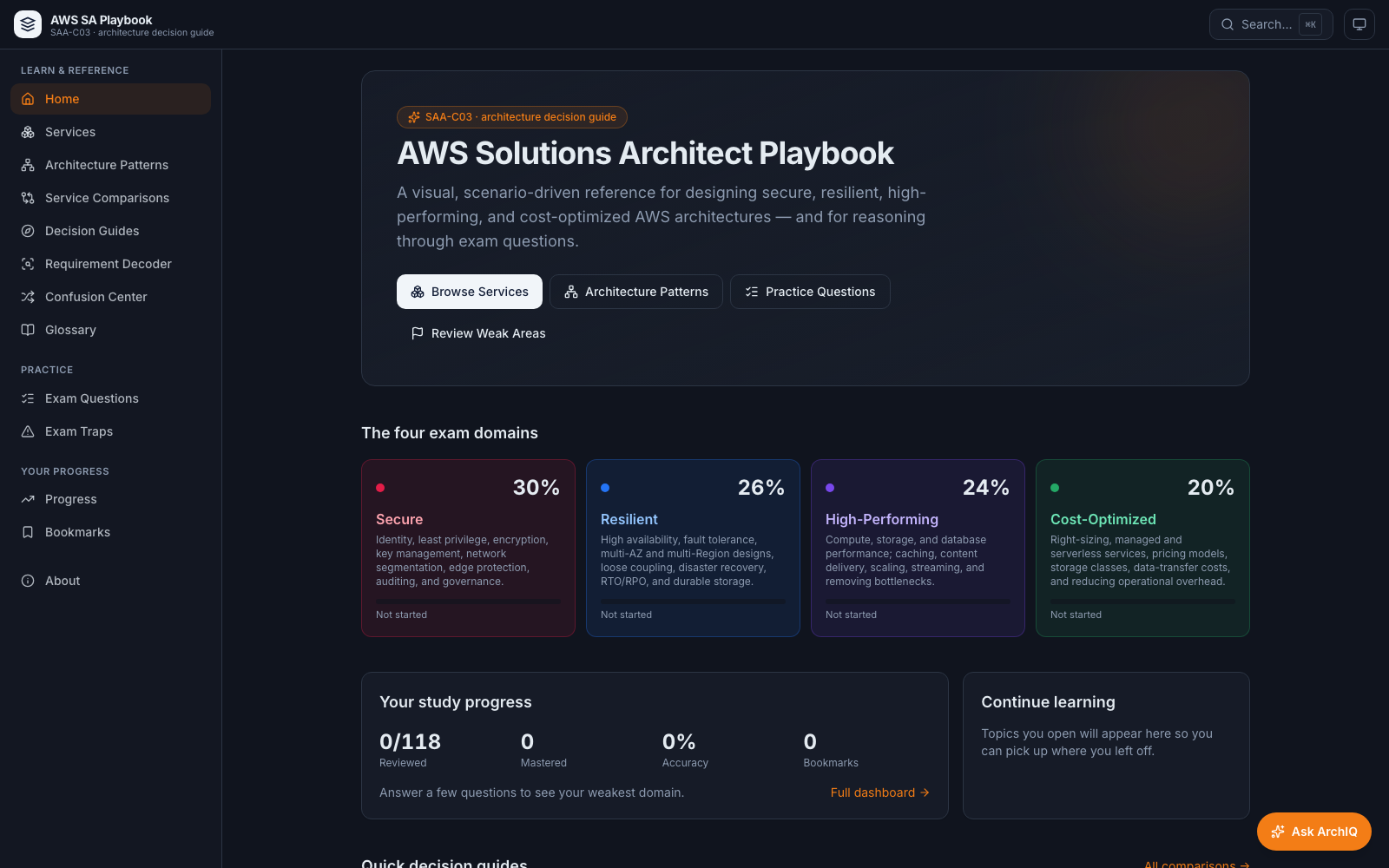The width and height of the screenshot is (1389, 868).
Task: Open the About sidebar label
Action: [x=63, y=581]
